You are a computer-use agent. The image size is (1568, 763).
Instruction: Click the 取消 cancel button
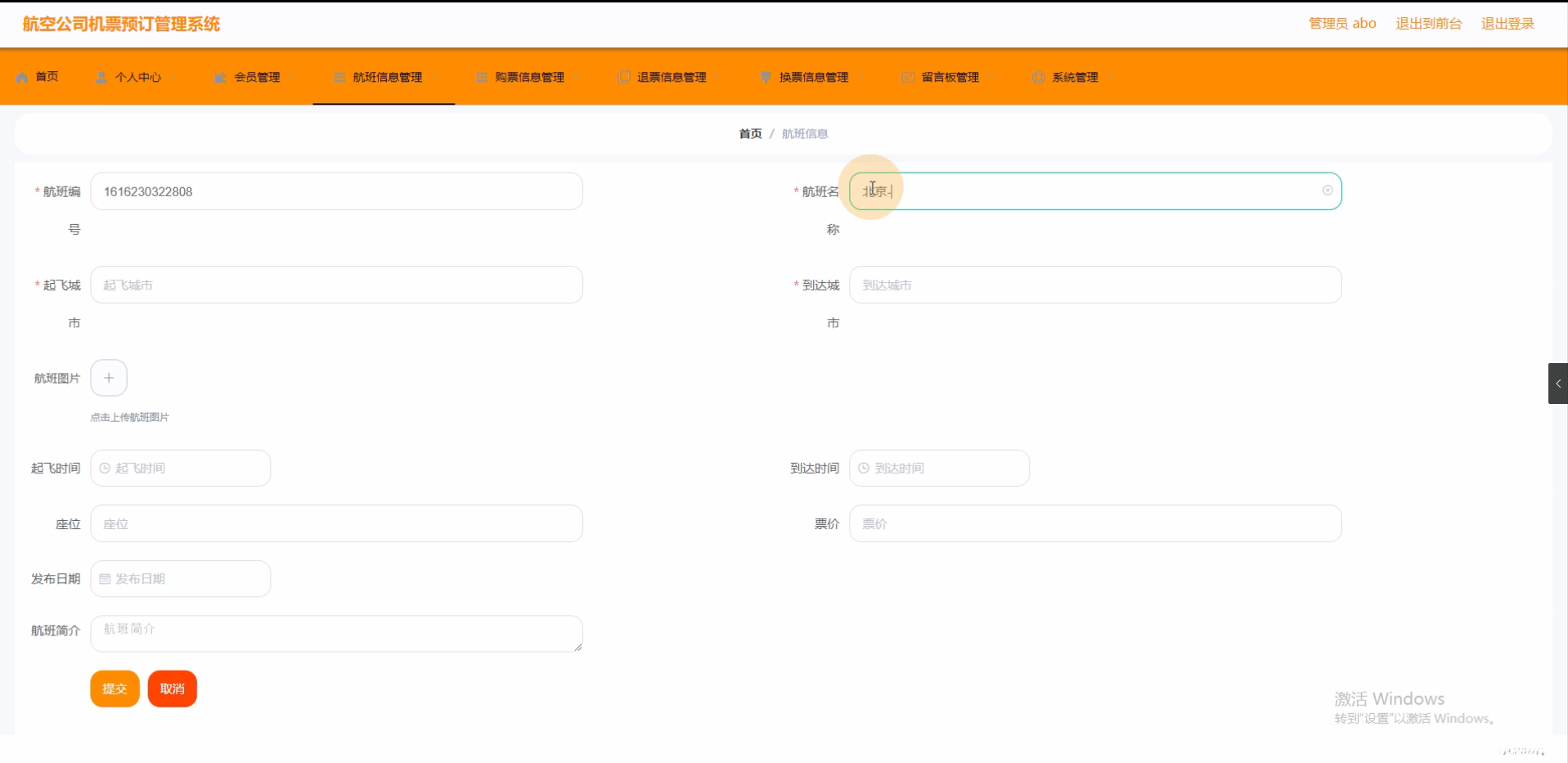point(172,689)
